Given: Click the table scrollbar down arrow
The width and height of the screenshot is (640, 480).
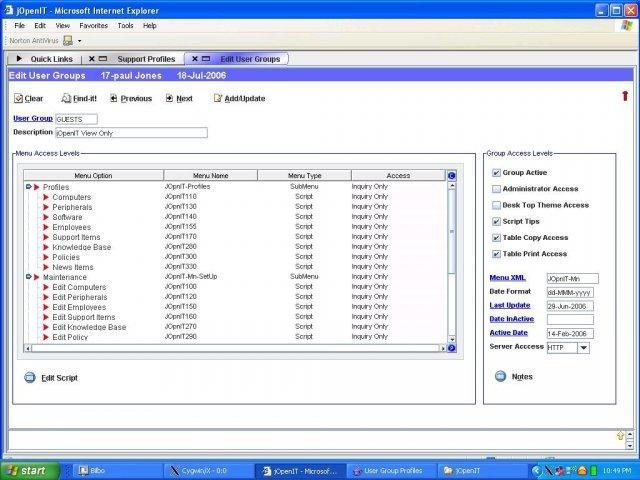Looking at the screenshot, I should tap(452, 339).
